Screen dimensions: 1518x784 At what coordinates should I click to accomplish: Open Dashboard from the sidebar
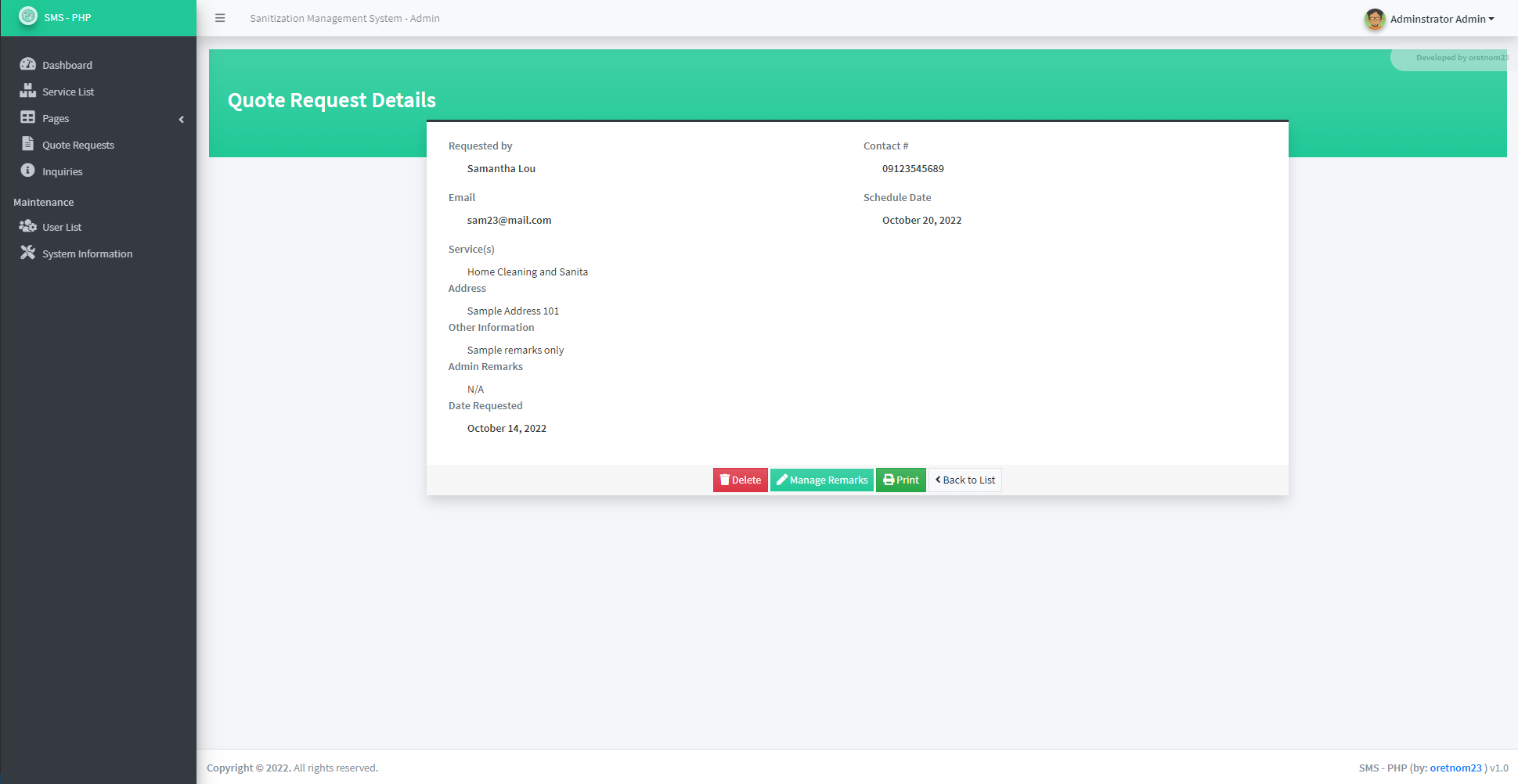click(98, 65)
